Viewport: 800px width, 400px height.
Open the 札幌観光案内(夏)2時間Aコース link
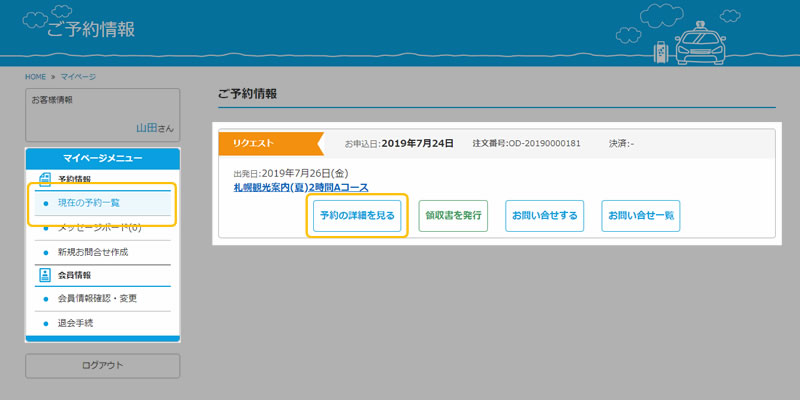point(300,187)
